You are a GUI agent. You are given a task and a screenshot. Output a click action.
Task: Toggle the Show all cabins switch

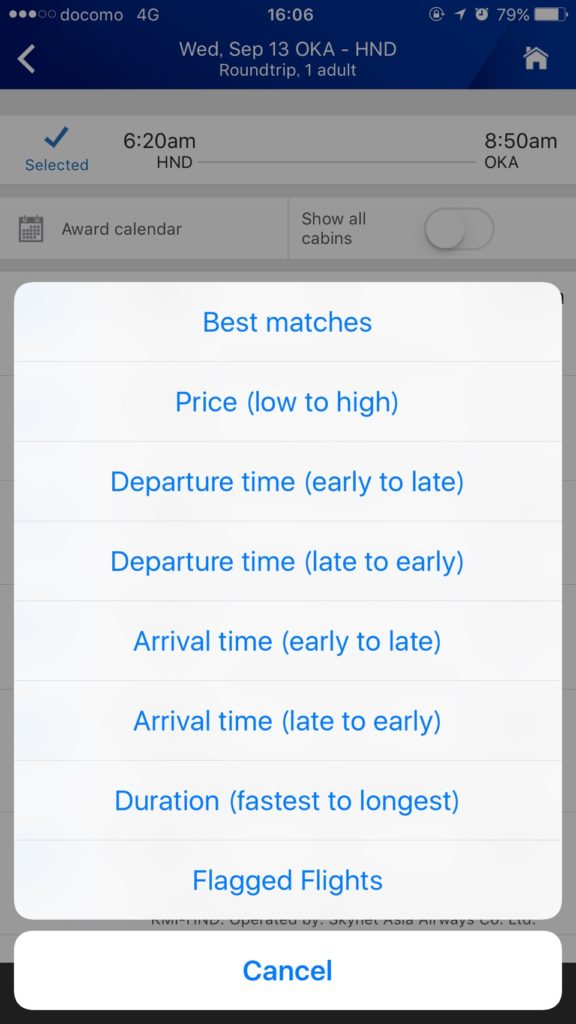tap(459, 229)
